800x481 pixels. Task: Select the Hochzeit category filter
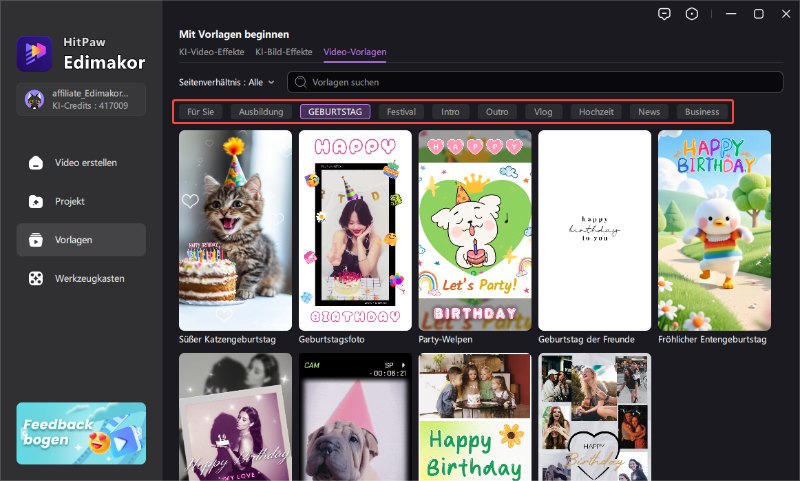point(597,112)
